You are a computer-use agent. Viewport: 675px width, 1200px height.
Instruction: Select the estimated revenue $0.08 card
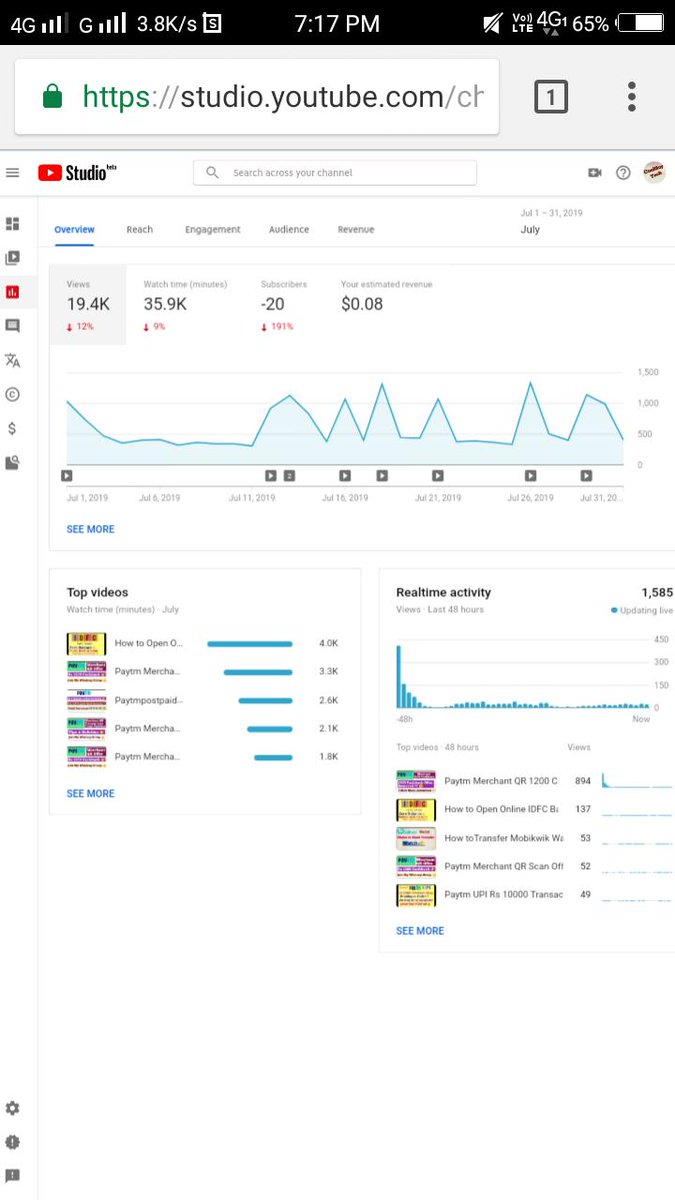click(x=387, y=305)
